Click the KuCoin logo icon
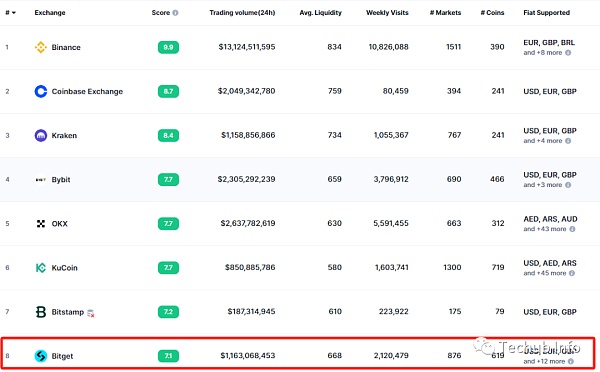This screenshot has height=372, width=600. click(41, 268)
